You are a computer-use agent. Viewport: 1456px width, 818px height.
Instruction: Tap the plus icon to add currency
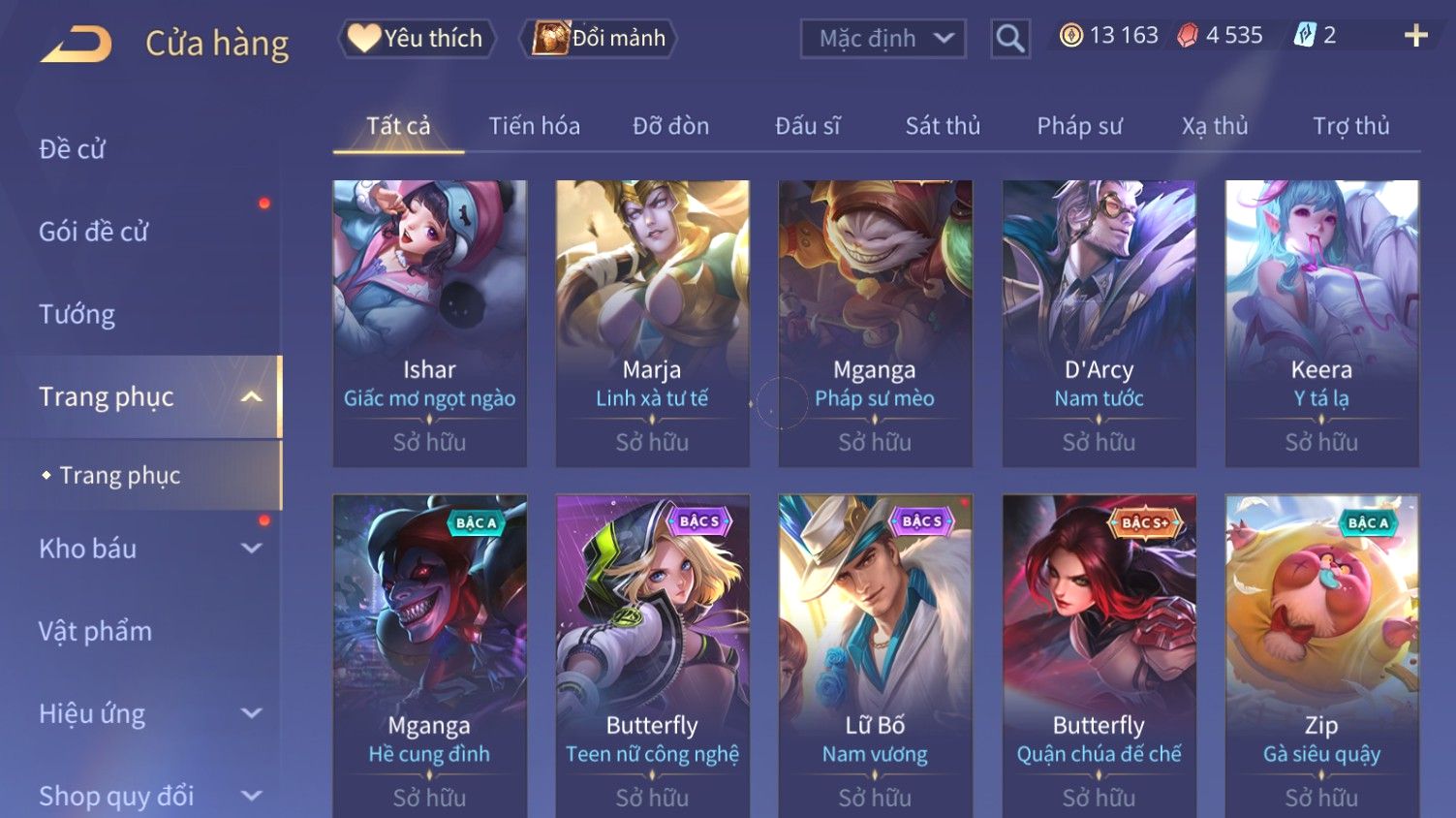pos(1415,36)
